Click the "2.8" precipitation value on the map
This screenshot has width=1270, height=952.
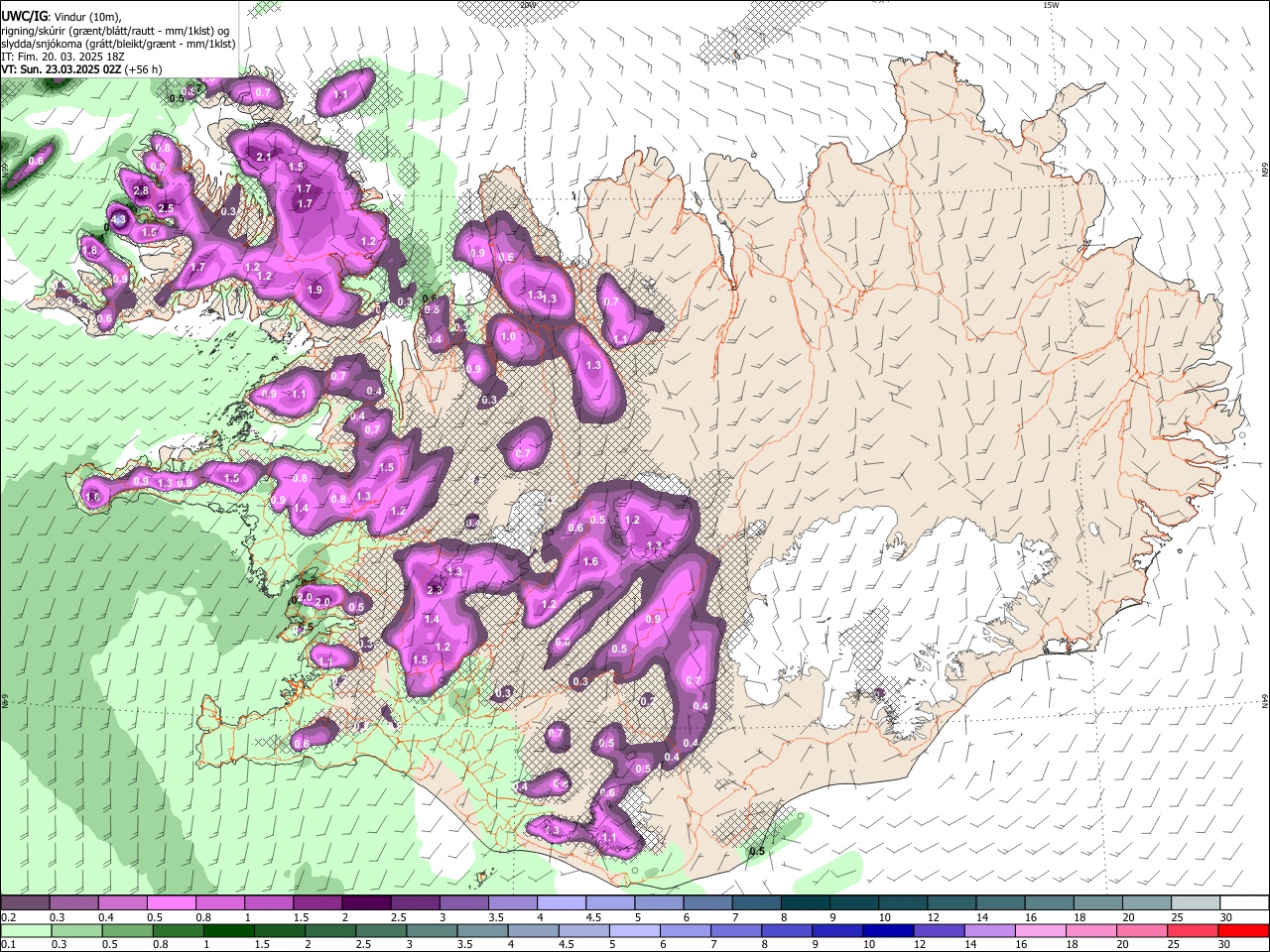tap(141, 191)
